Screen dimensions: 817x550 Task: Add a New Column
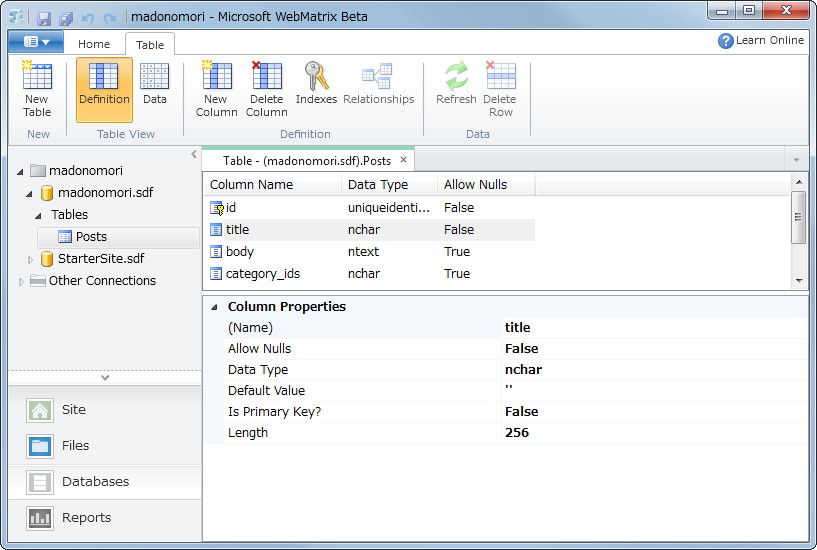point(216,89)
